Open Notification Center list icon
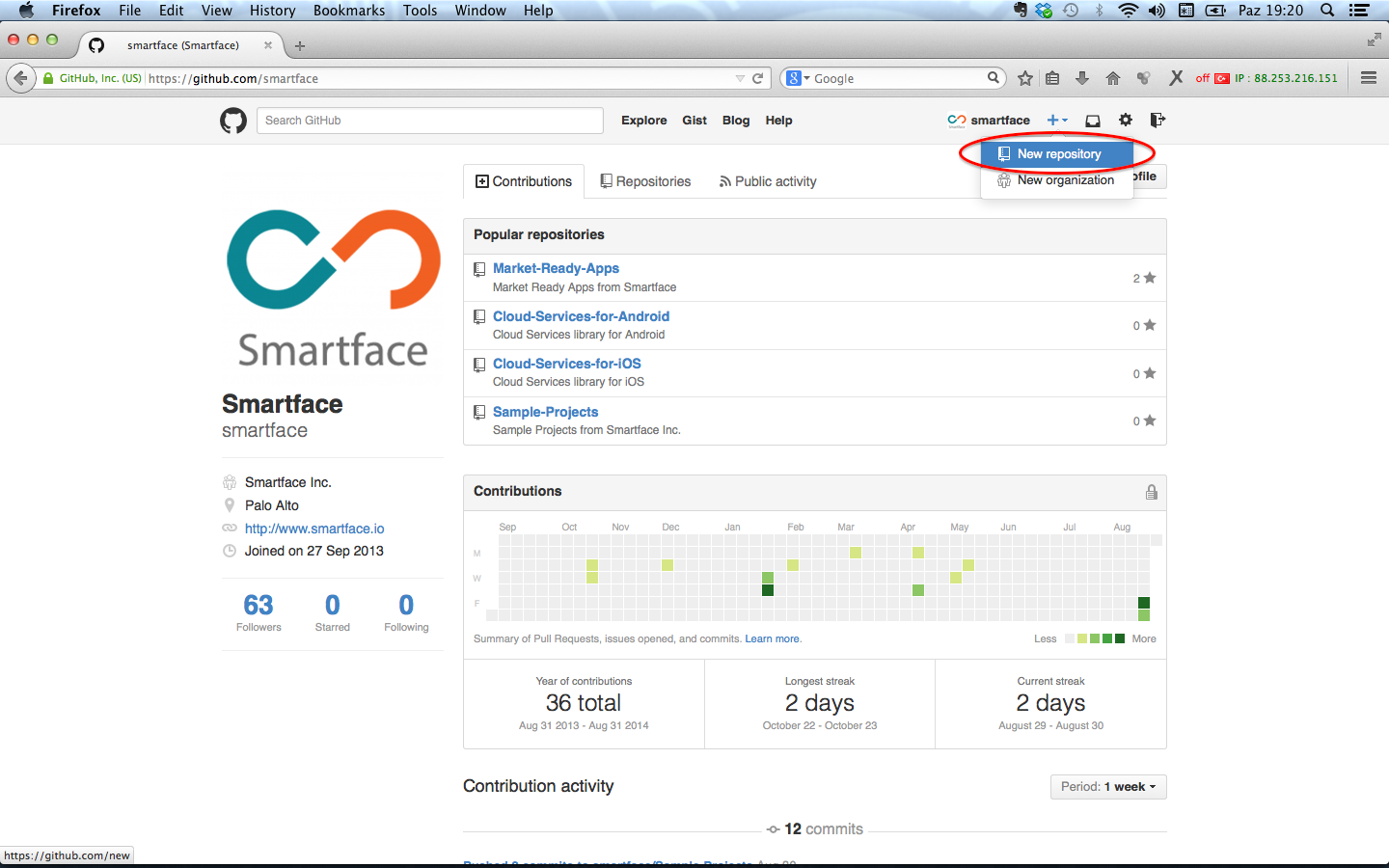 tap(1359, 11)
